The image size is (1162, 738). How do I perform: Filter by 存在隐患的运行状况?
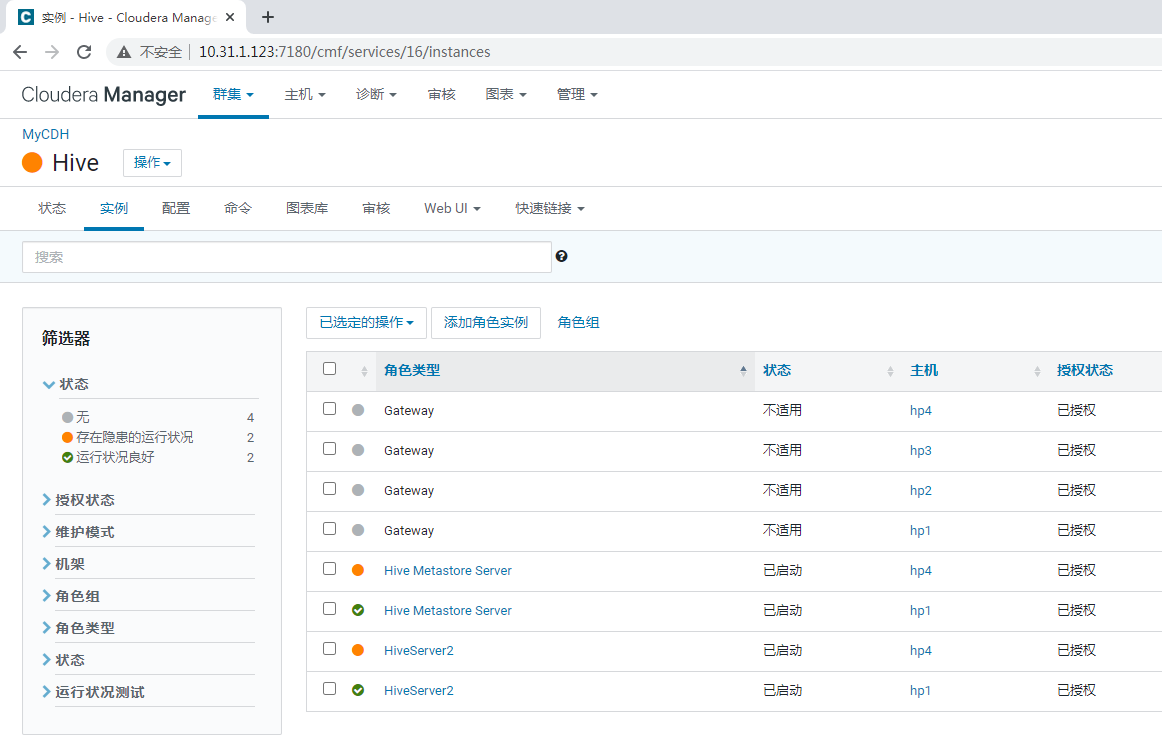[x=134, y=437]
